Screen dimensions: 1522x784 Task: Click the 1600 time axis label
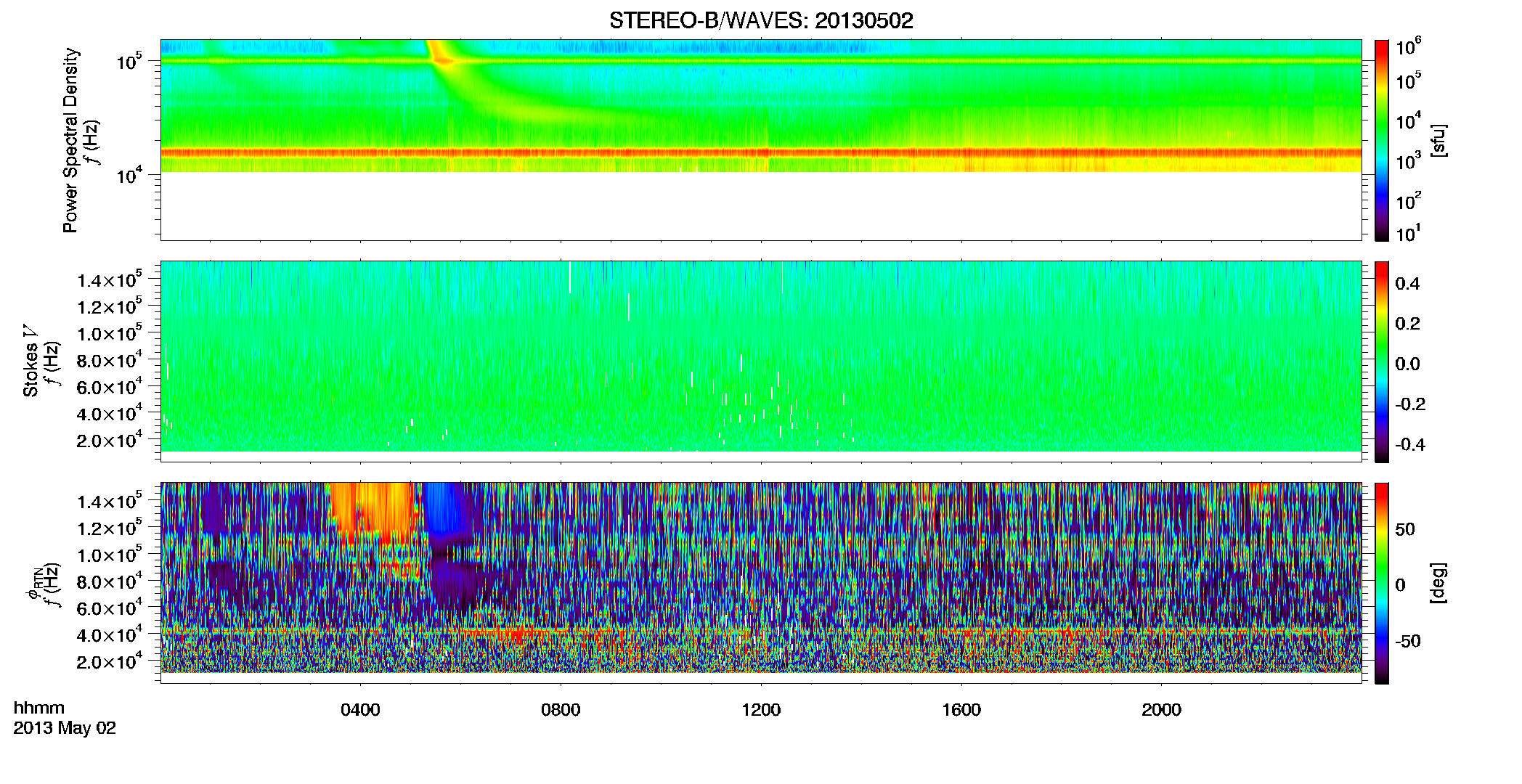(x=961, y=710)
